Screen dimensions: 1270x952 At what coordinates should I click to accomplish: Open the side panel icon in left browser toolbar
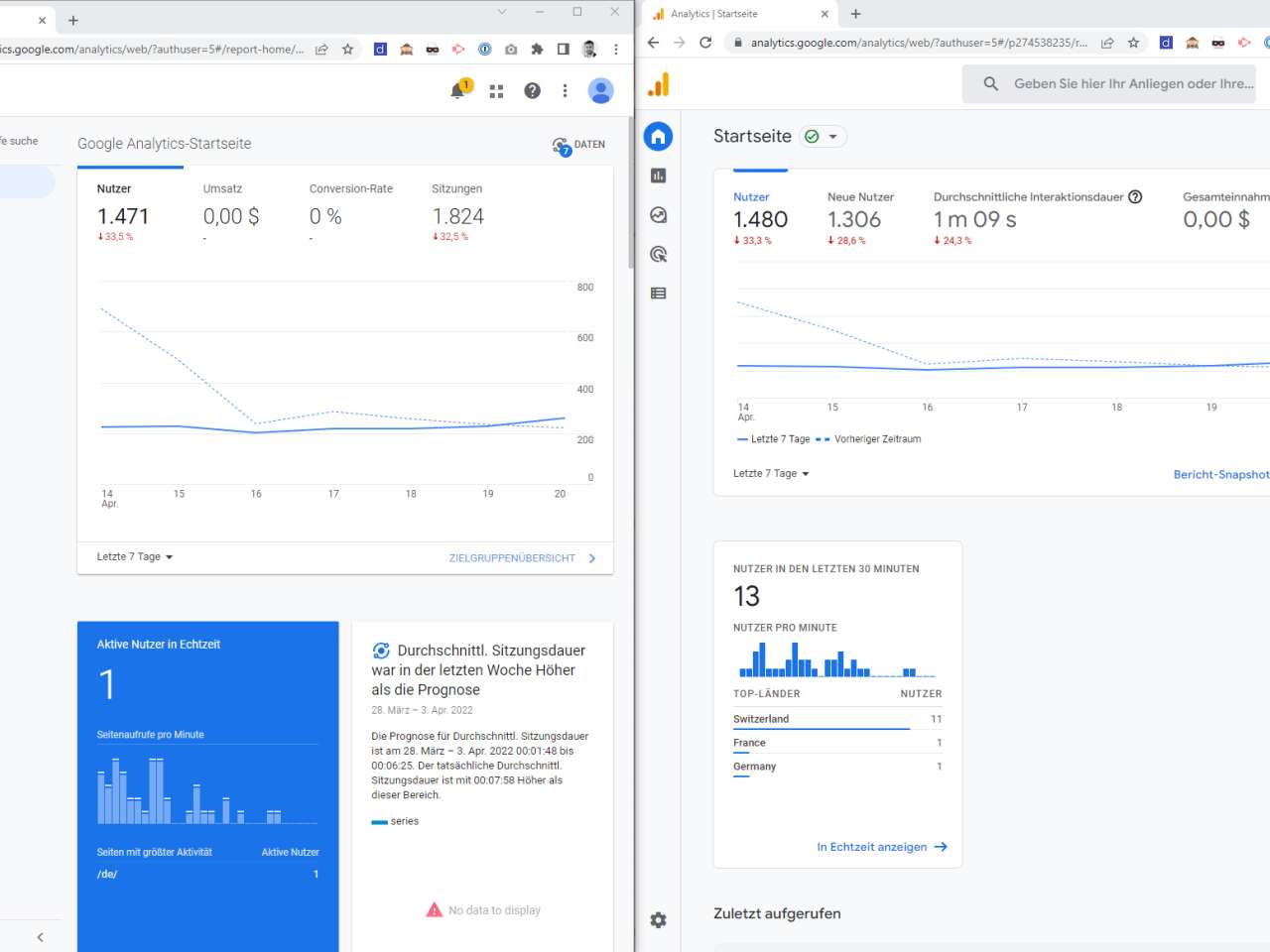click(563, 49)
